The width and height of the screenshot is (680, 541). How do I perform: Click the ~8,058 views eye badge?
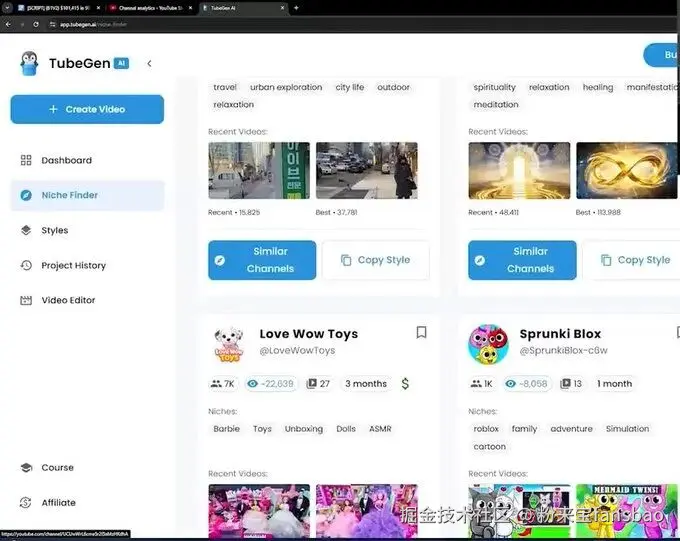(x=527, y=384)
